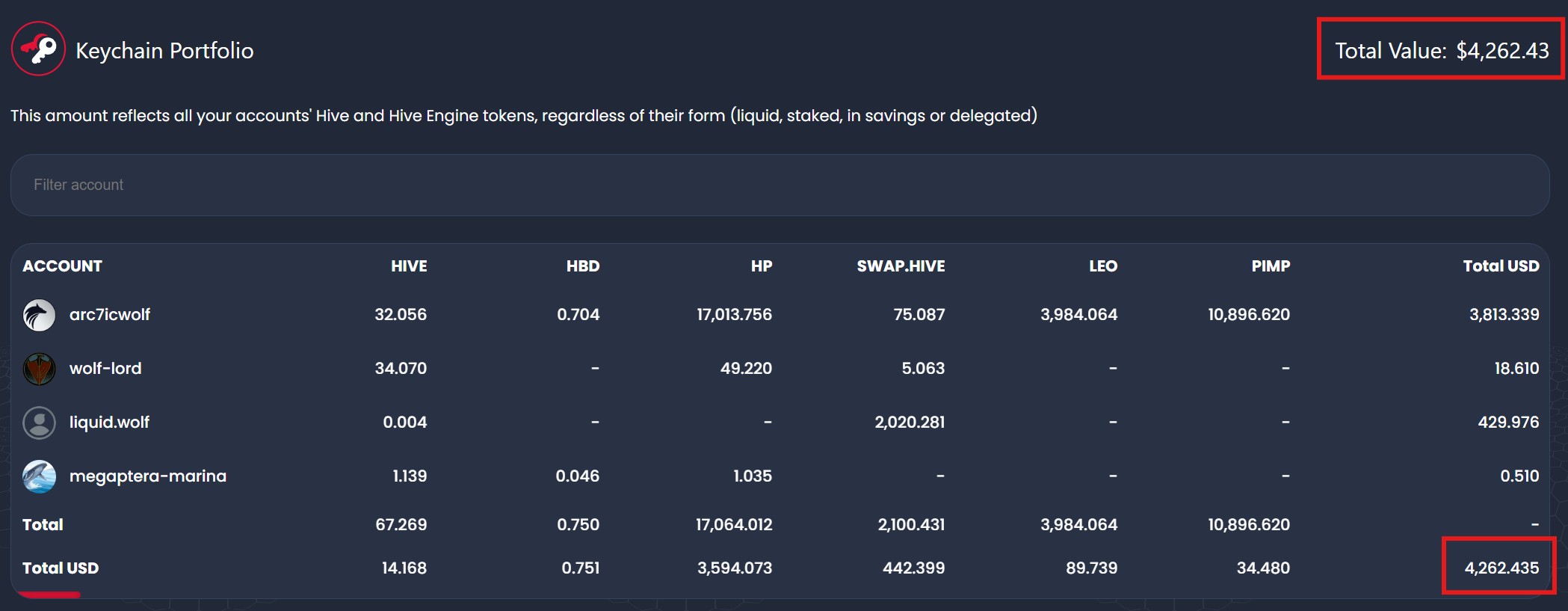Click arc7icwolf HBD value 0.704
This screenshot has height=611, width=1568.
click(x=578, y=315)
